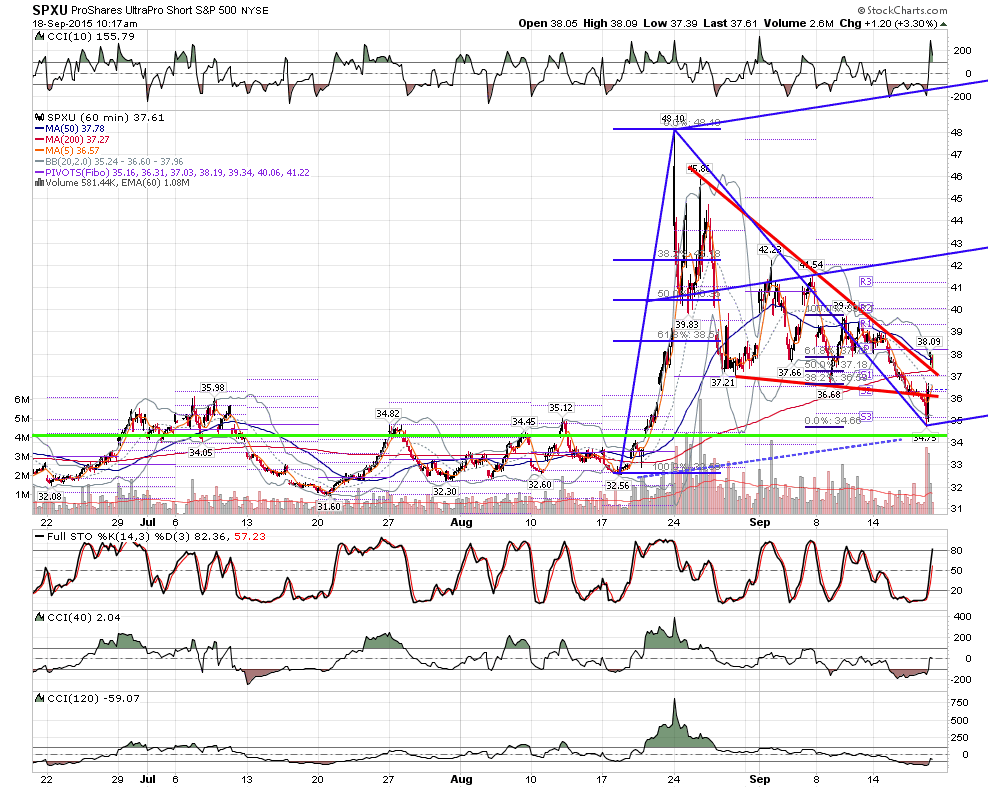Viewport: 988px width, 788px height.
Task: Click the orange MA(5) legend line swatch
Action: point(40,151)
